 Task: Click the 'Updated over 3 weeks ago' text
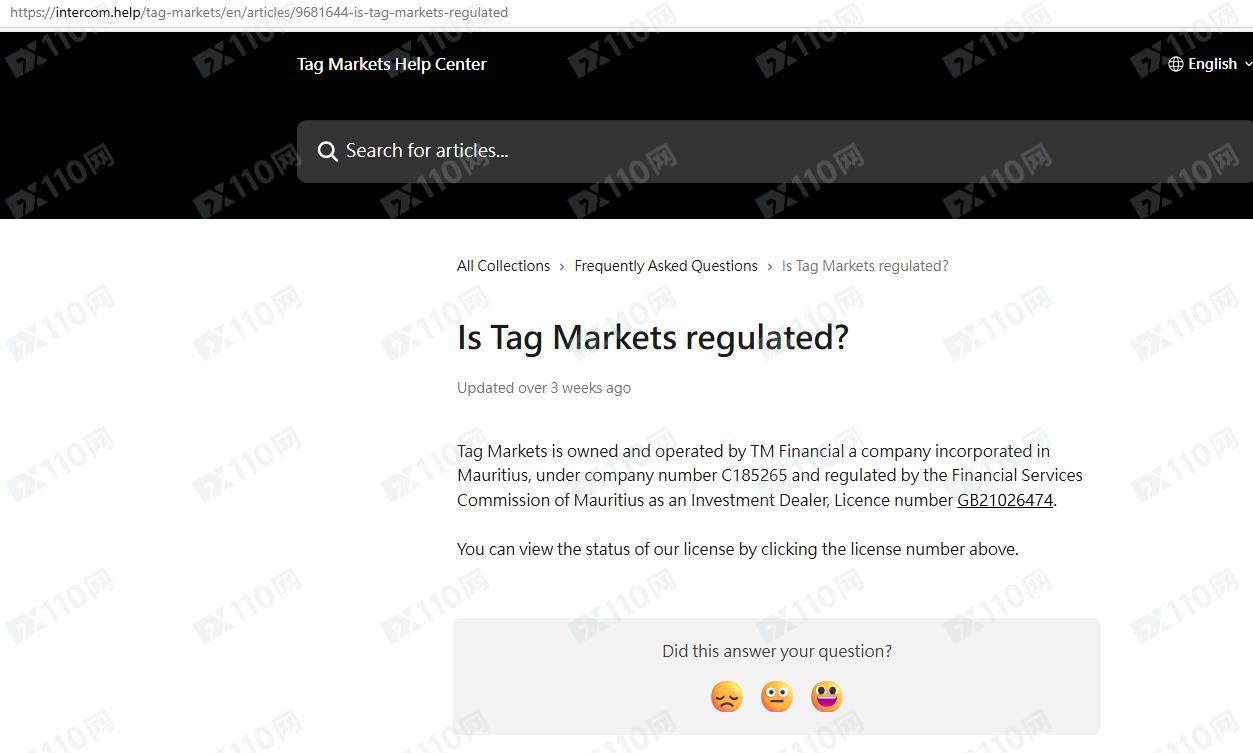tap(544, 388)
